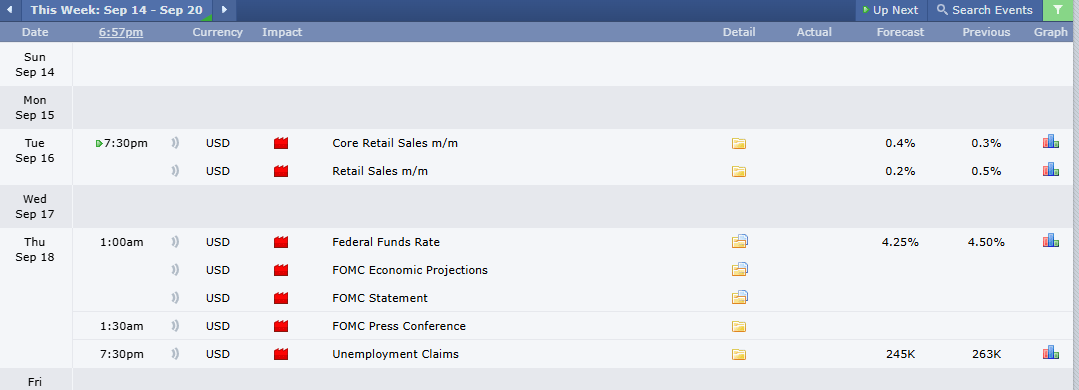Click Search Events field

coord(985,10)
